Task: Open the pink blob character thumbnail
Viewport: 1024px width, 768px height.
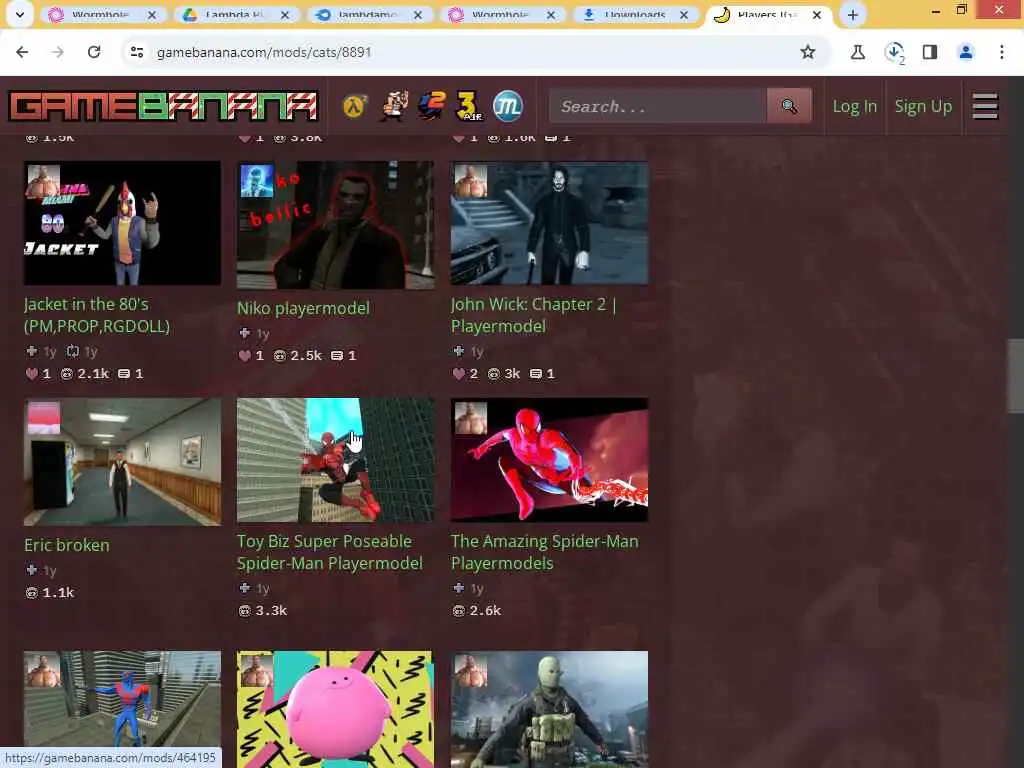Action: point(335,709)
